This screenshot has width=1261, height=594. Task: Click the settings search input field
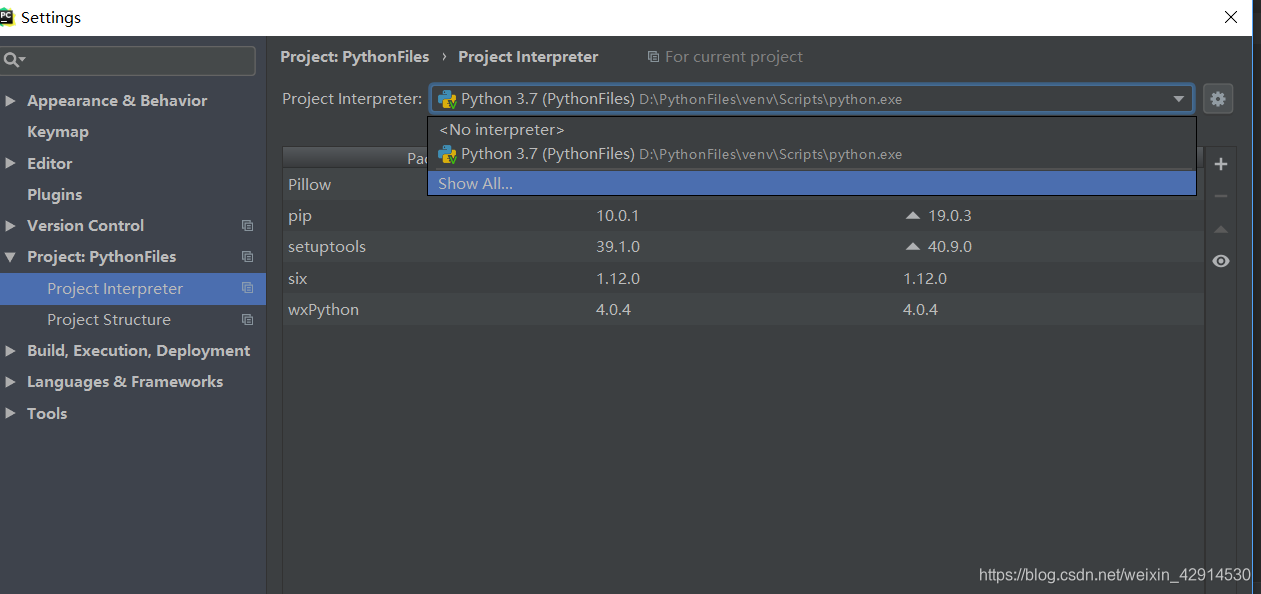(x=128, y=60)
